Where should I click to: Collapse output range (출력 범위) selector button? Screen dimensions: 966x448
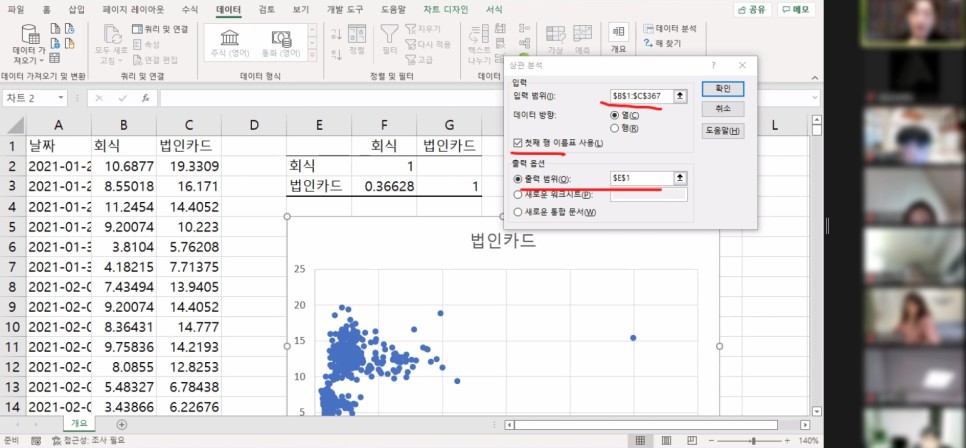coord(680,179)
